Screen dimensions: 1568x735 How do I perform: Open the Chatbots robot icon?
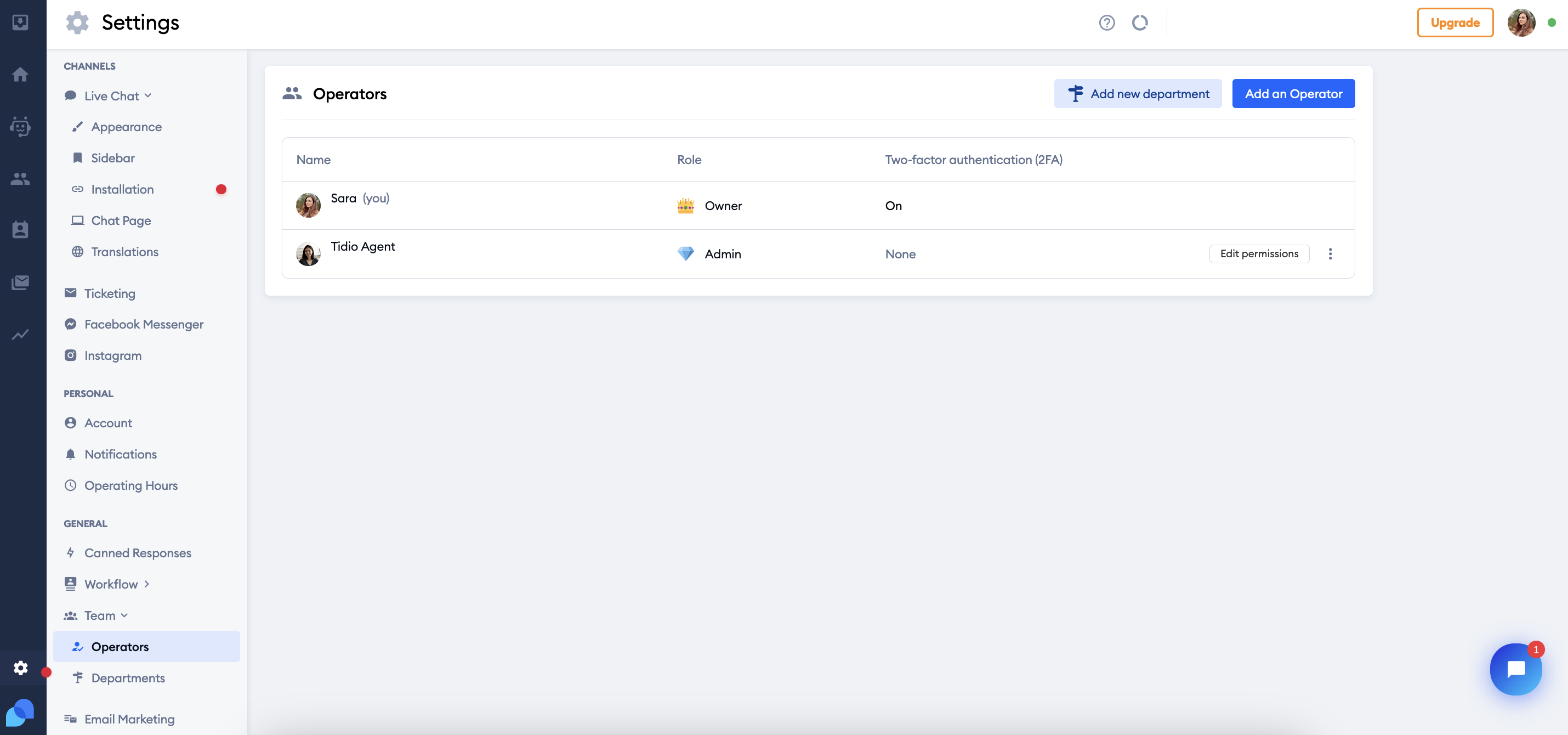(20, 126)
